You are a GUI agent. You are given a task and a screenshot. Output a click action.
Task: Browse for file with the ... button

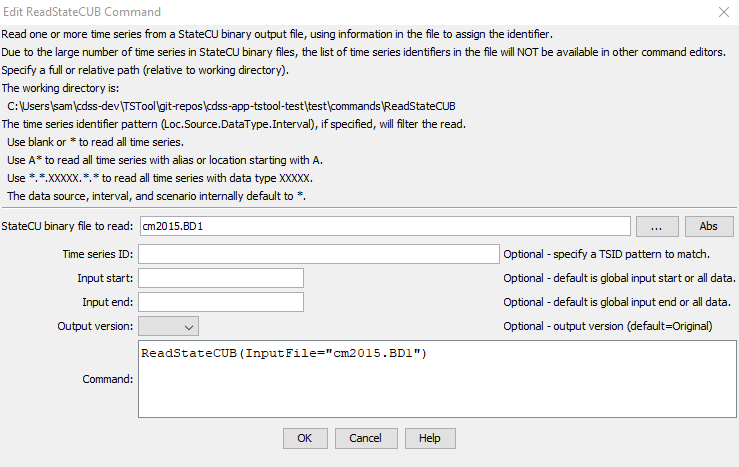pos(657,227)
